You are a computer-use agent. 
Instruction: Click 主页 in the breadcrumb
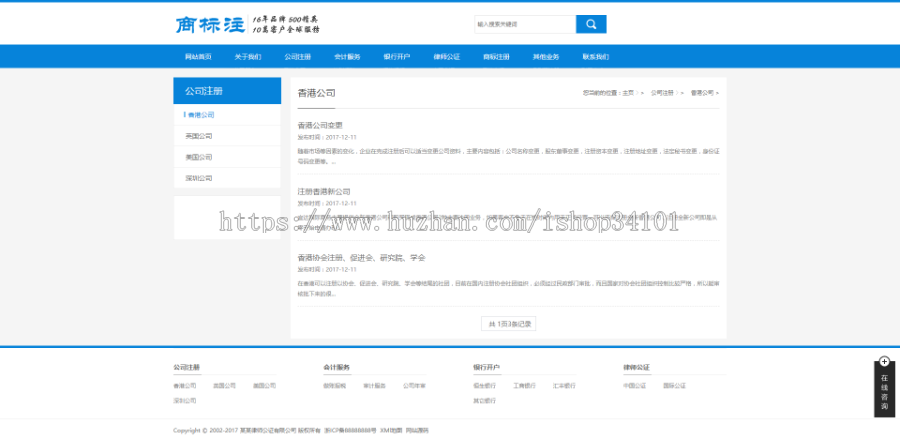628,92
